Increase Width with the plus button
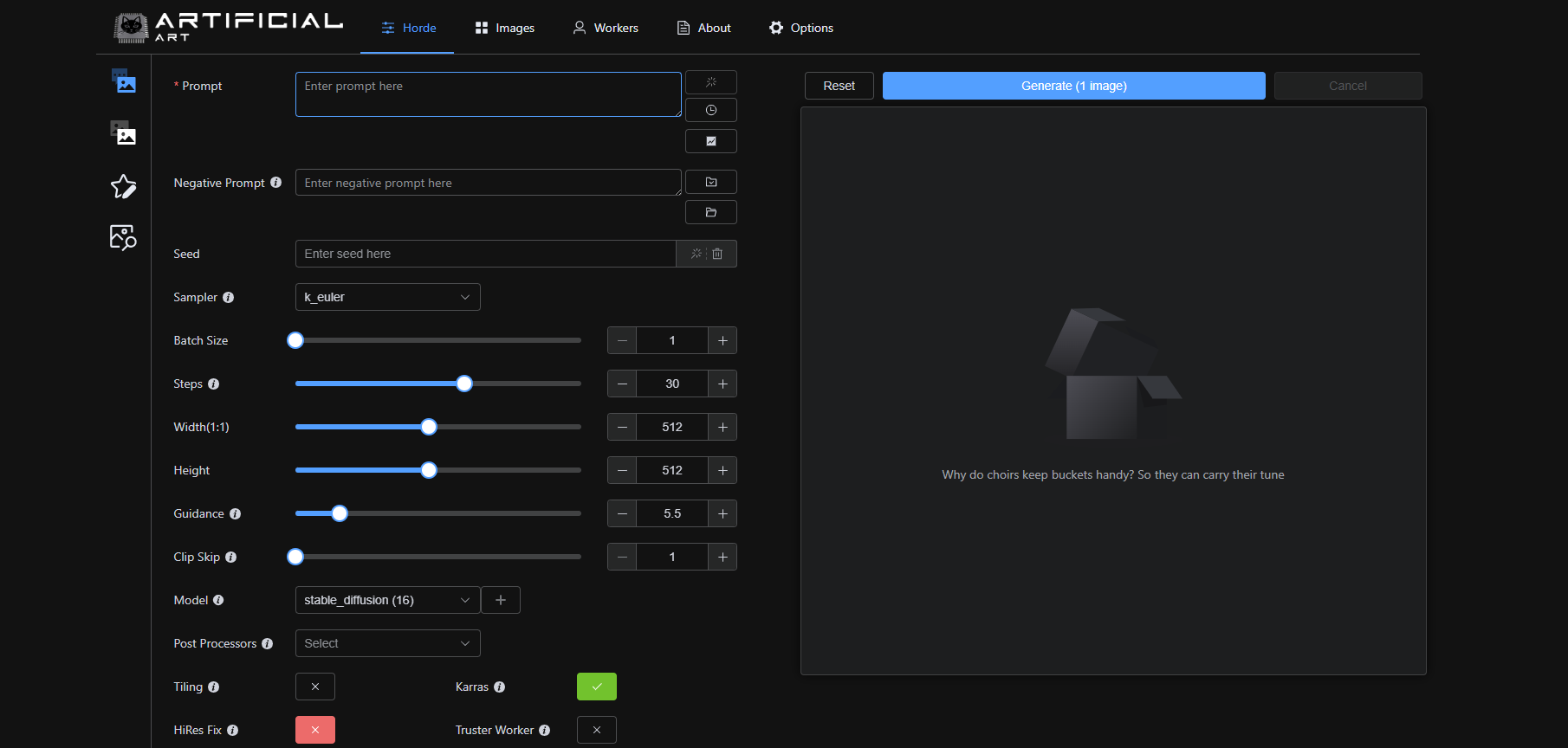Viewport: 1568px width, 748px height. pyautogui.click(x=722, y=427)
